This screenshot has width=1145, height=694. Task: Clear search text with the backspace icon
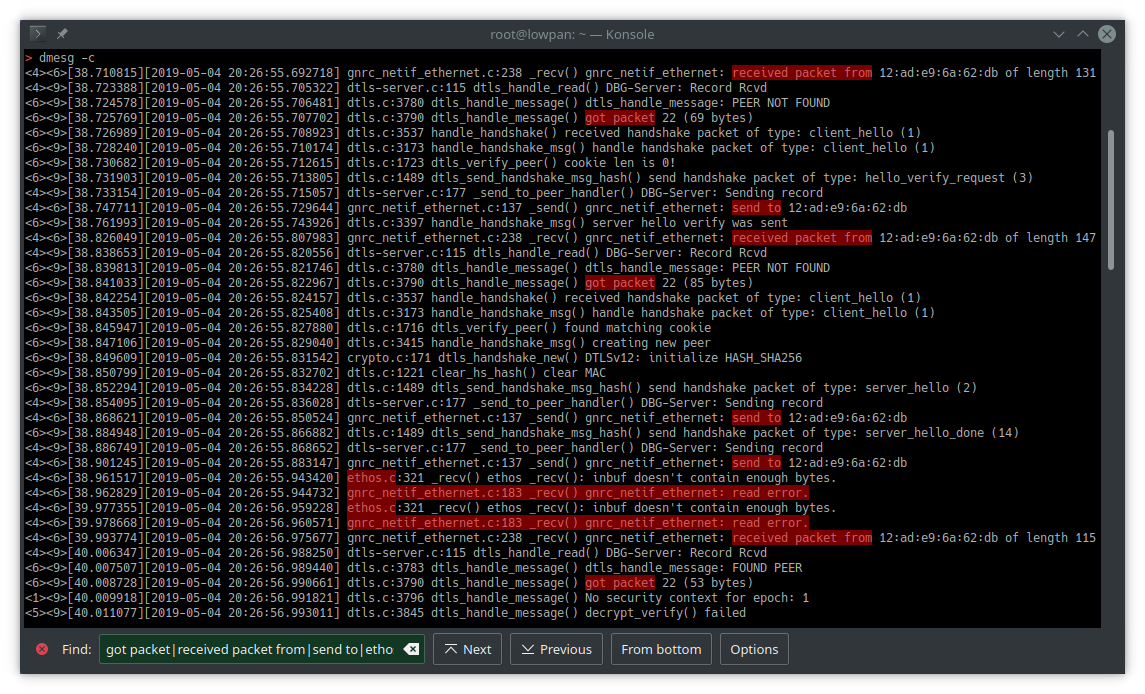click(x=411, y=649)
